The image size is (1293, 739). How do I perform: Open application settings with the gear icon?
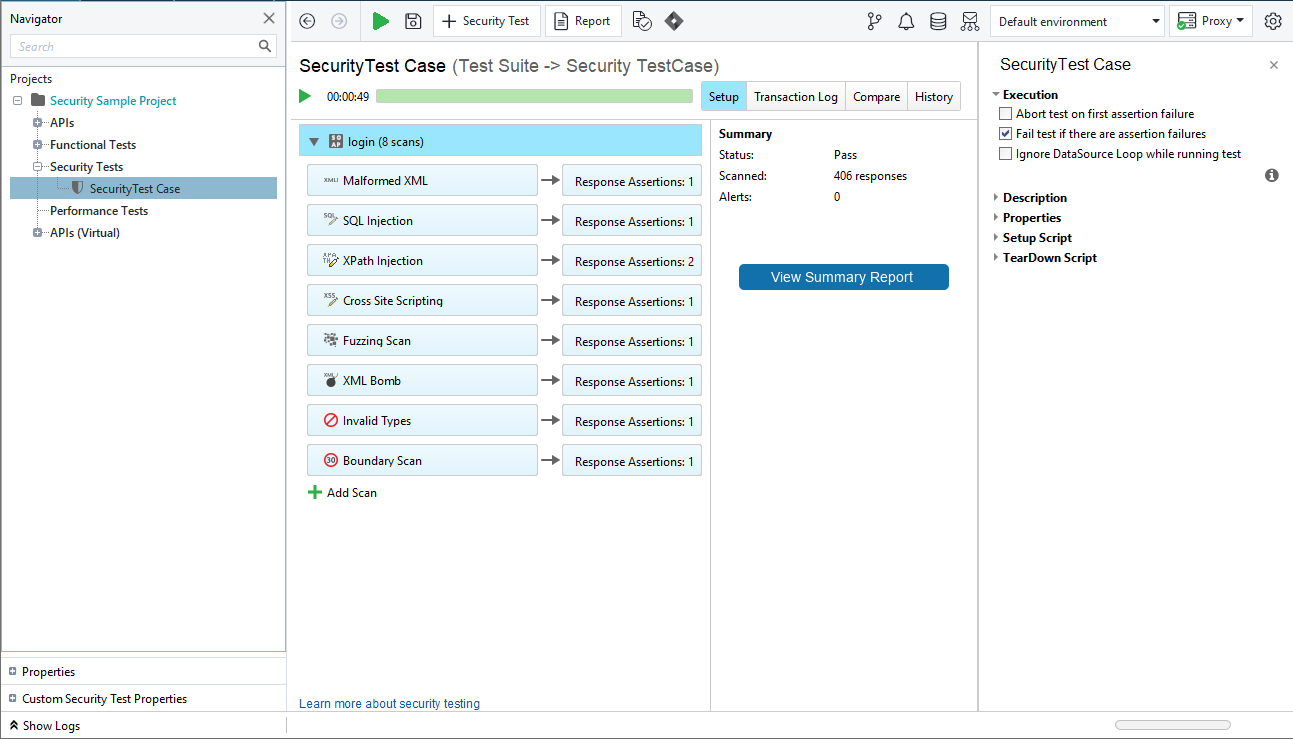(1273, 20)
